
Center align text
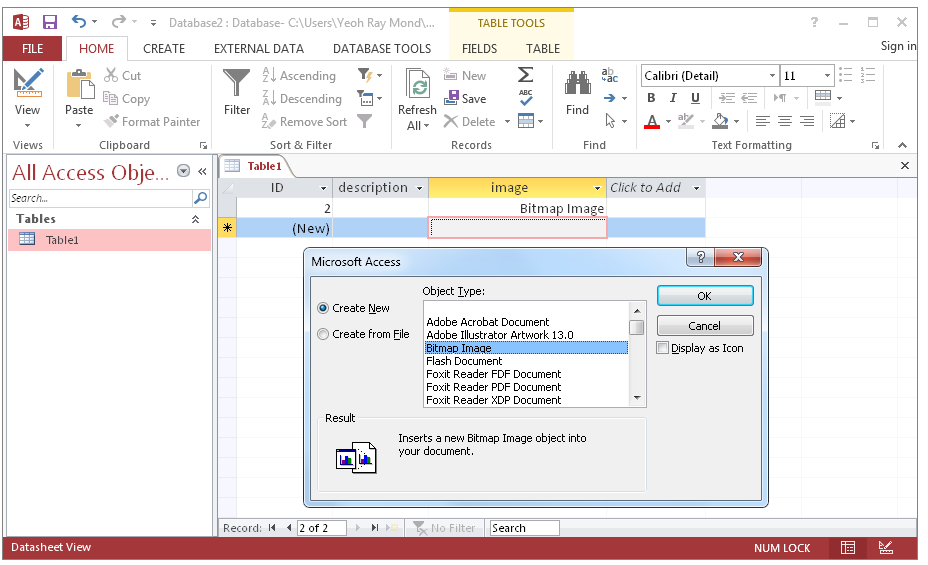tap(785, 121)
